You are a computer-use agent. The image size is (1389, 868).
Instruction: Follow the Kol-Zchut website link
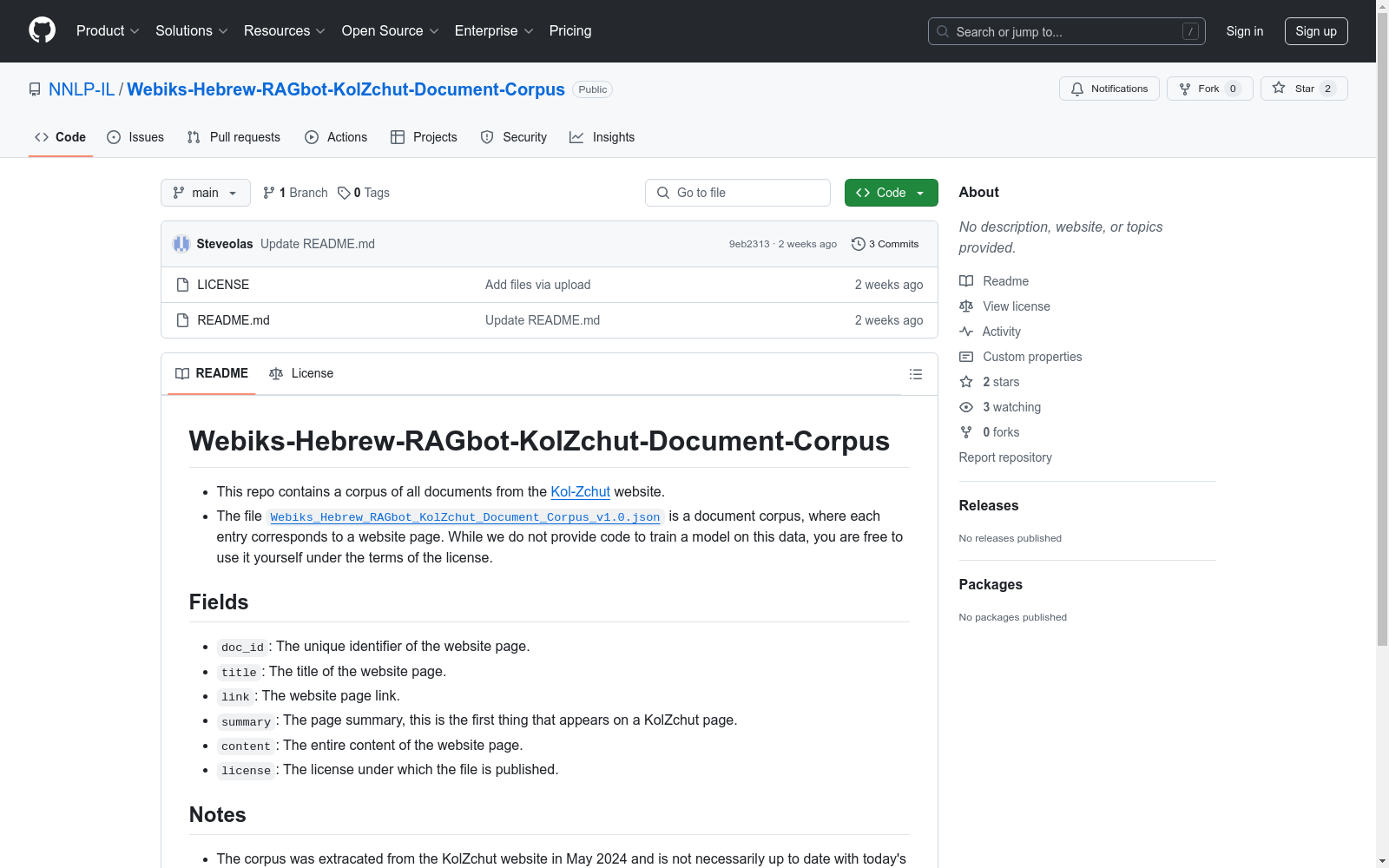pyautogui.click(x=581, y=491)
